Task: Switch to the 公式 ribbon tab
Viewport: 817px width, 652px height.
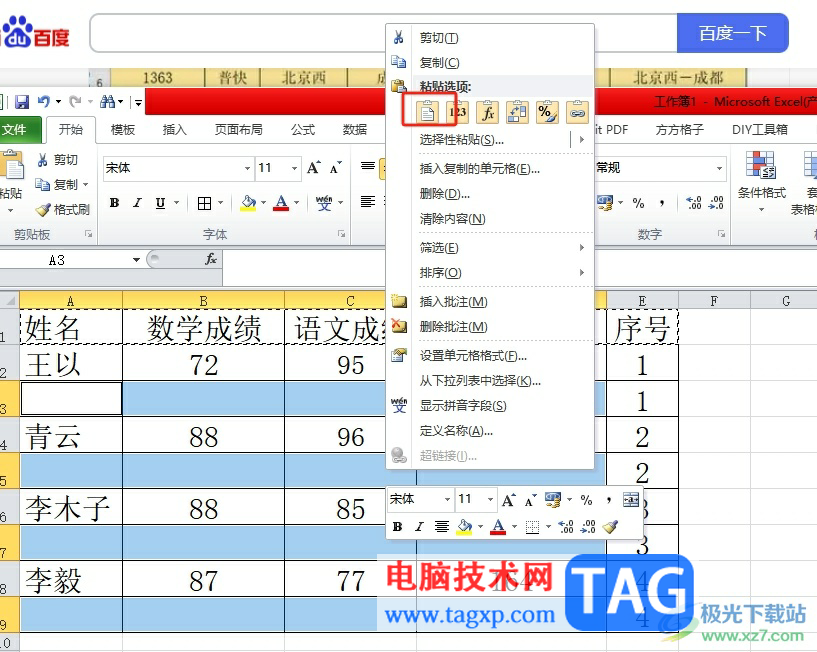Action: pyautogui.click(x=303, y=129)
